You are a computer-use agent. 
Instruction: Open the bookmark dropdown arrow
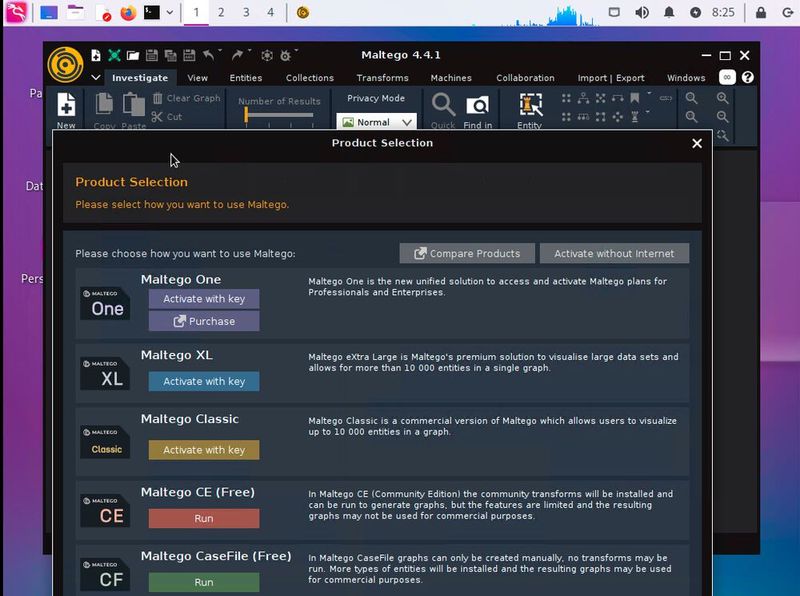648,93
